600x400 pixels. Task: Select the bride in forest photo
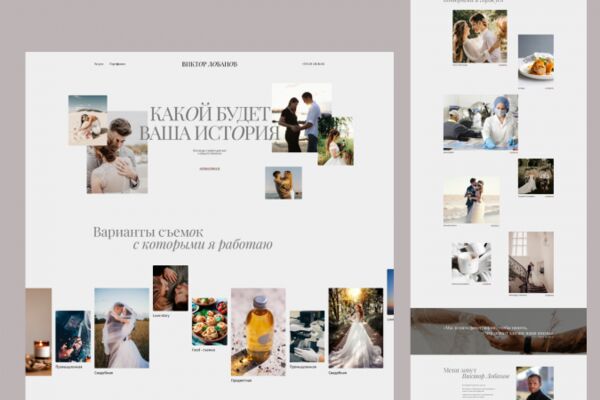[356, 328]
